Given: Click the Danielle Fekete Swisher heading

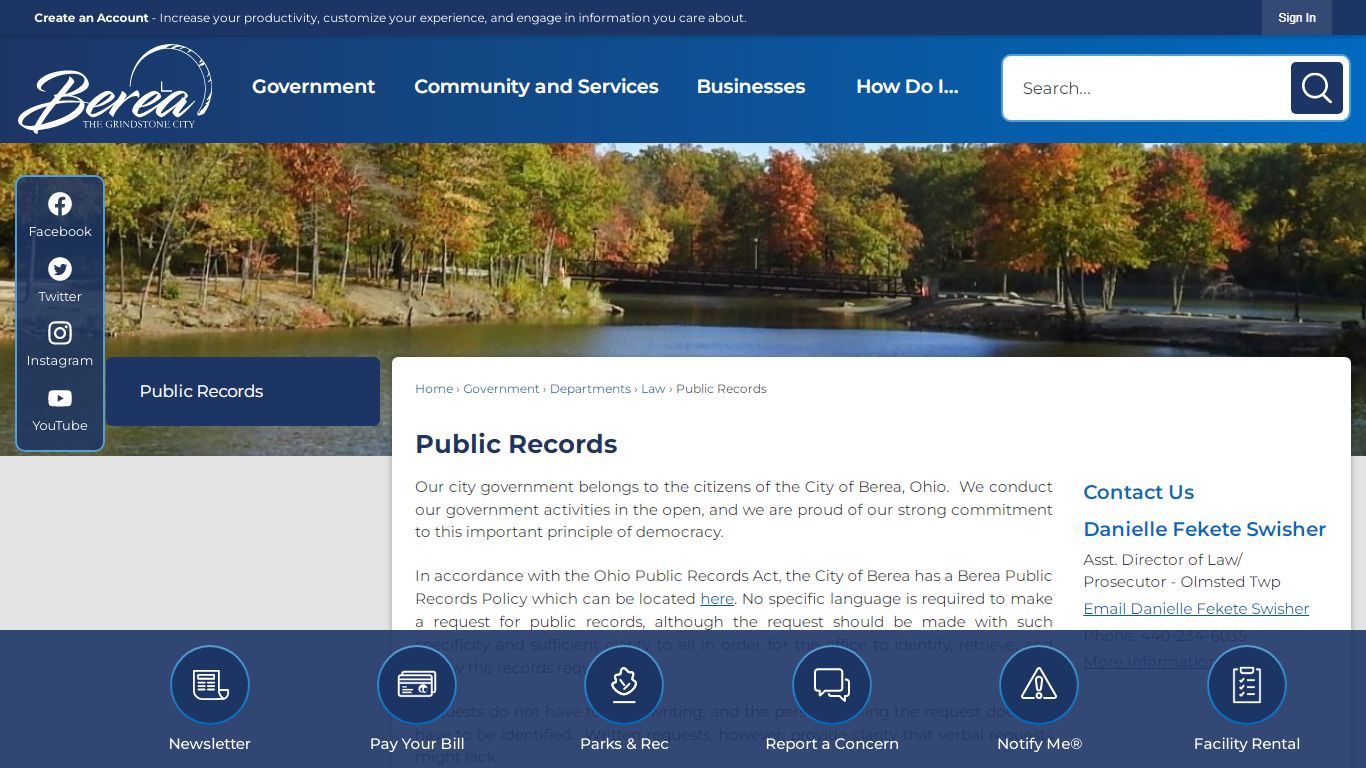Looking at the screenshot, I should click(x=1205, y=529).
